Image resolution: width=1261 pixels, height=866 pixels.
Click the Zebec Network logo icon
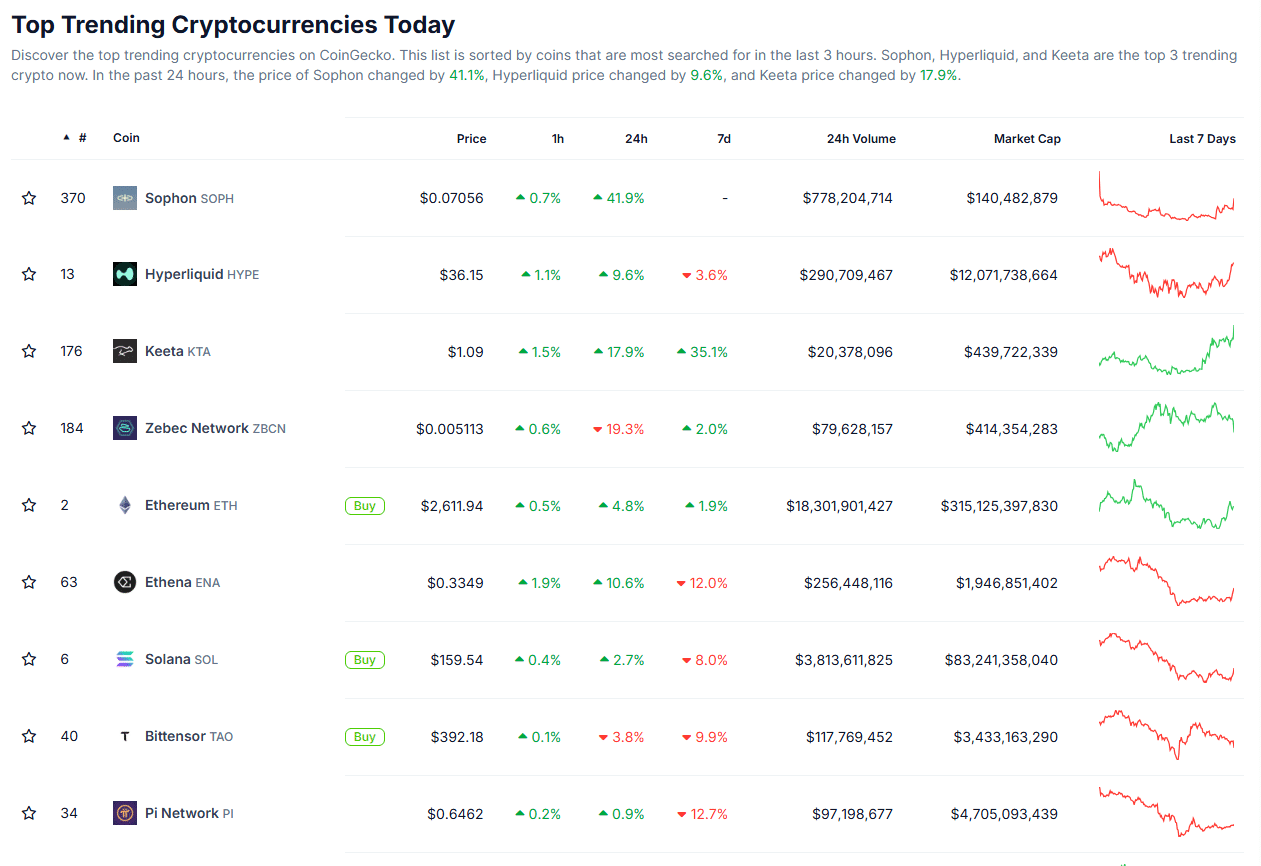124,428
